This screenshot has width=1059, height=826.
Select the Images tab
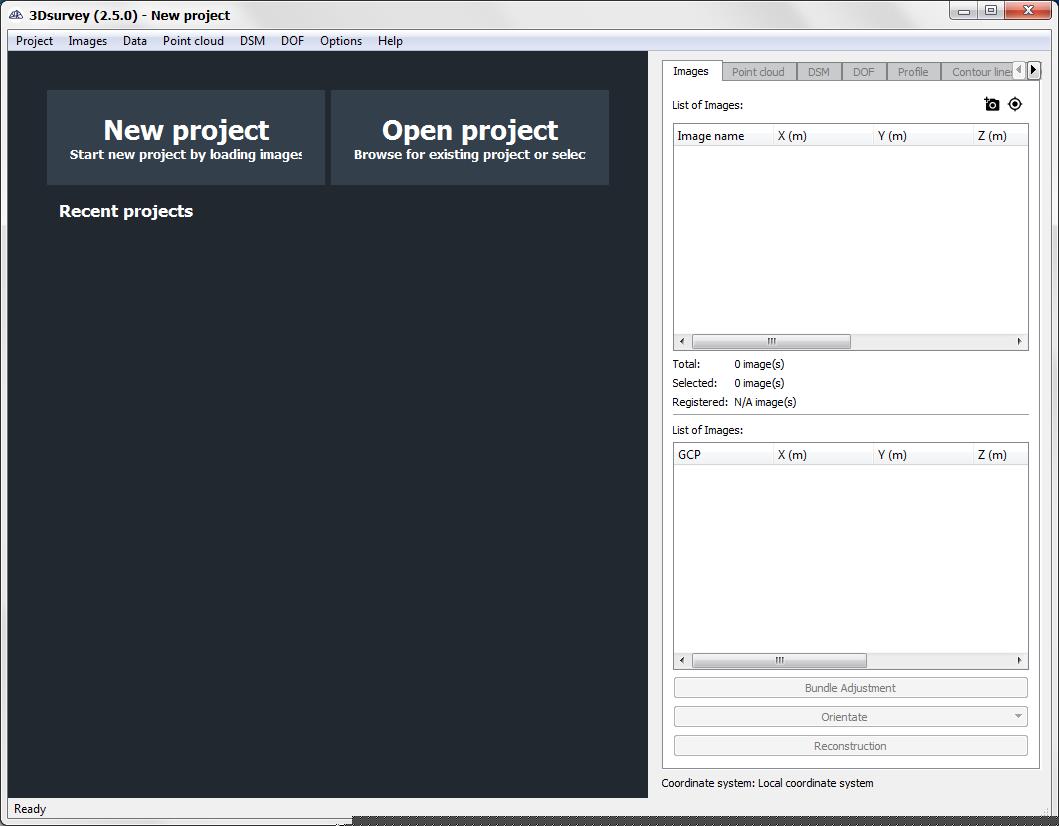[x=691, y=71]
